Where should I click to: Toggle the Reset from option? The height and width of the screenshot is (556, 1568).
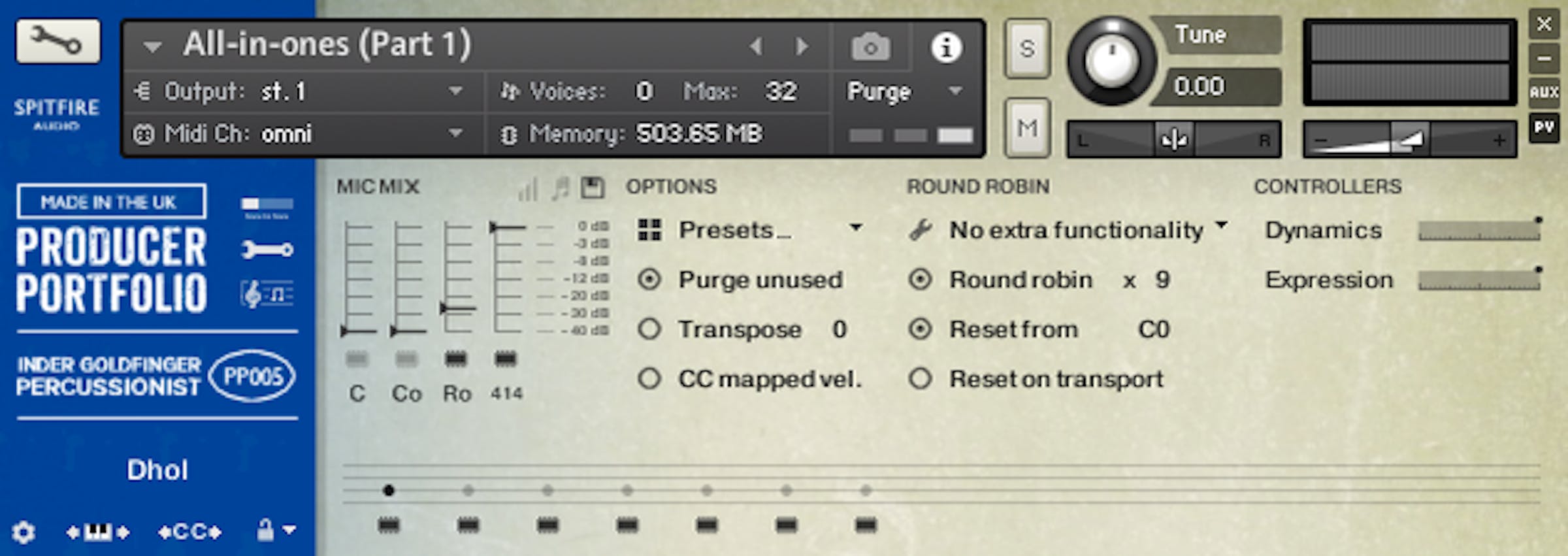(x=920, y=329)
